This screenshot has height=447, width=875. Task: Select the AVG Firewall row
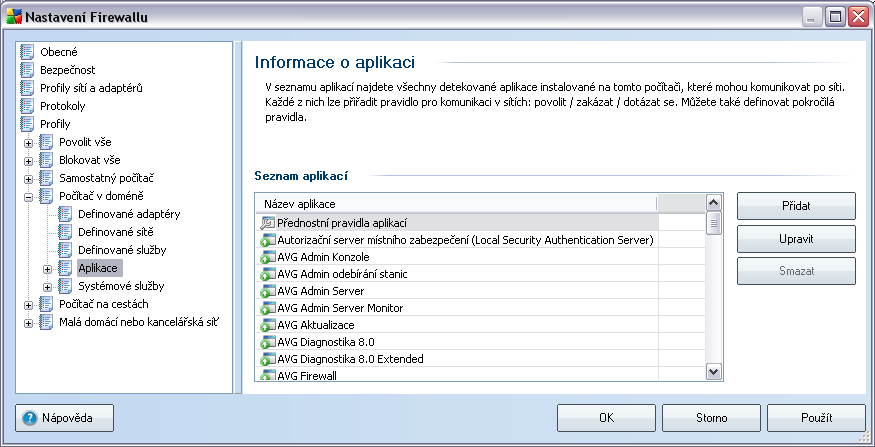480,375
